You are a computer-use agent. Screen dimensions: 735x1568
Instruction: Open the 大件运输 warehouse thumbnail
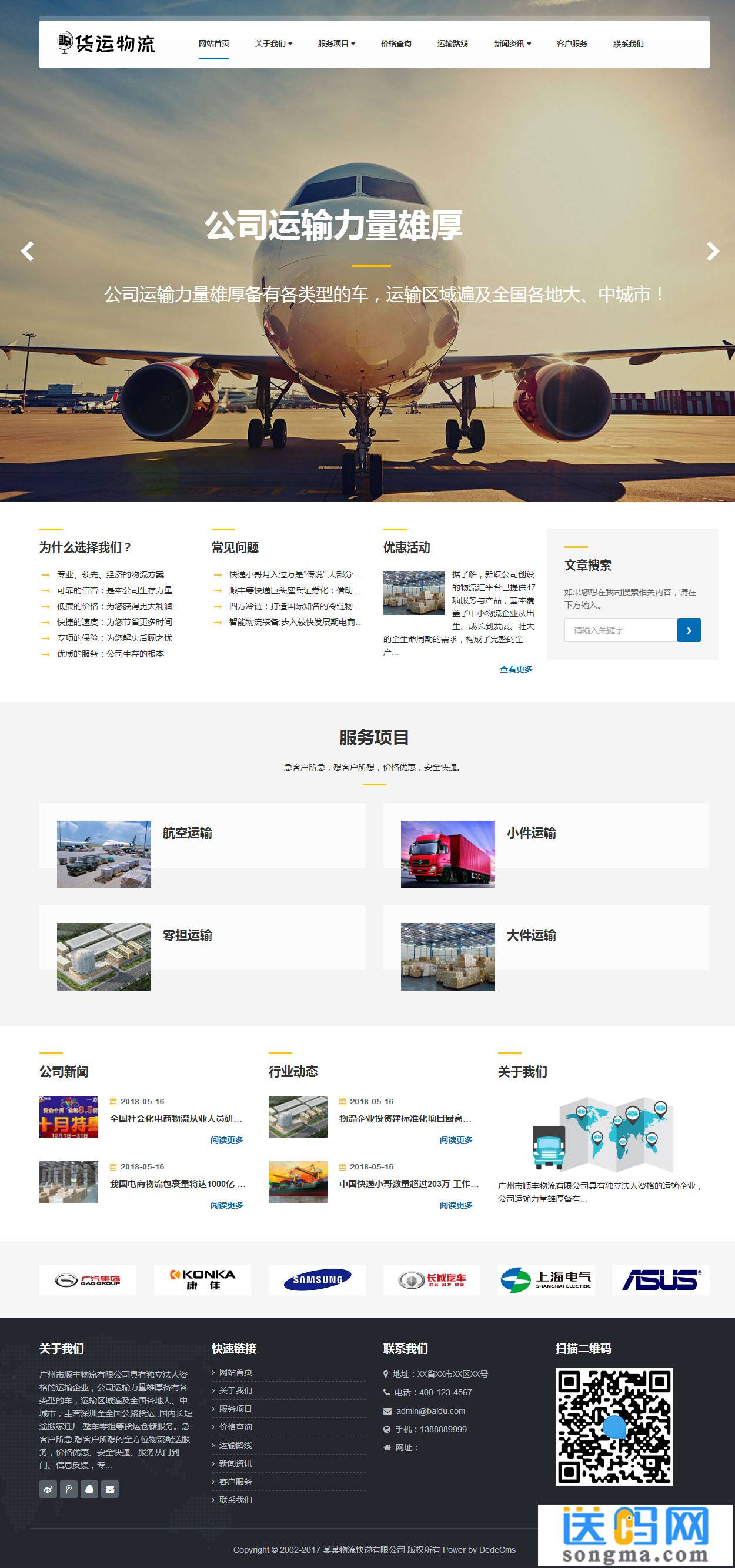pos(447,957)
